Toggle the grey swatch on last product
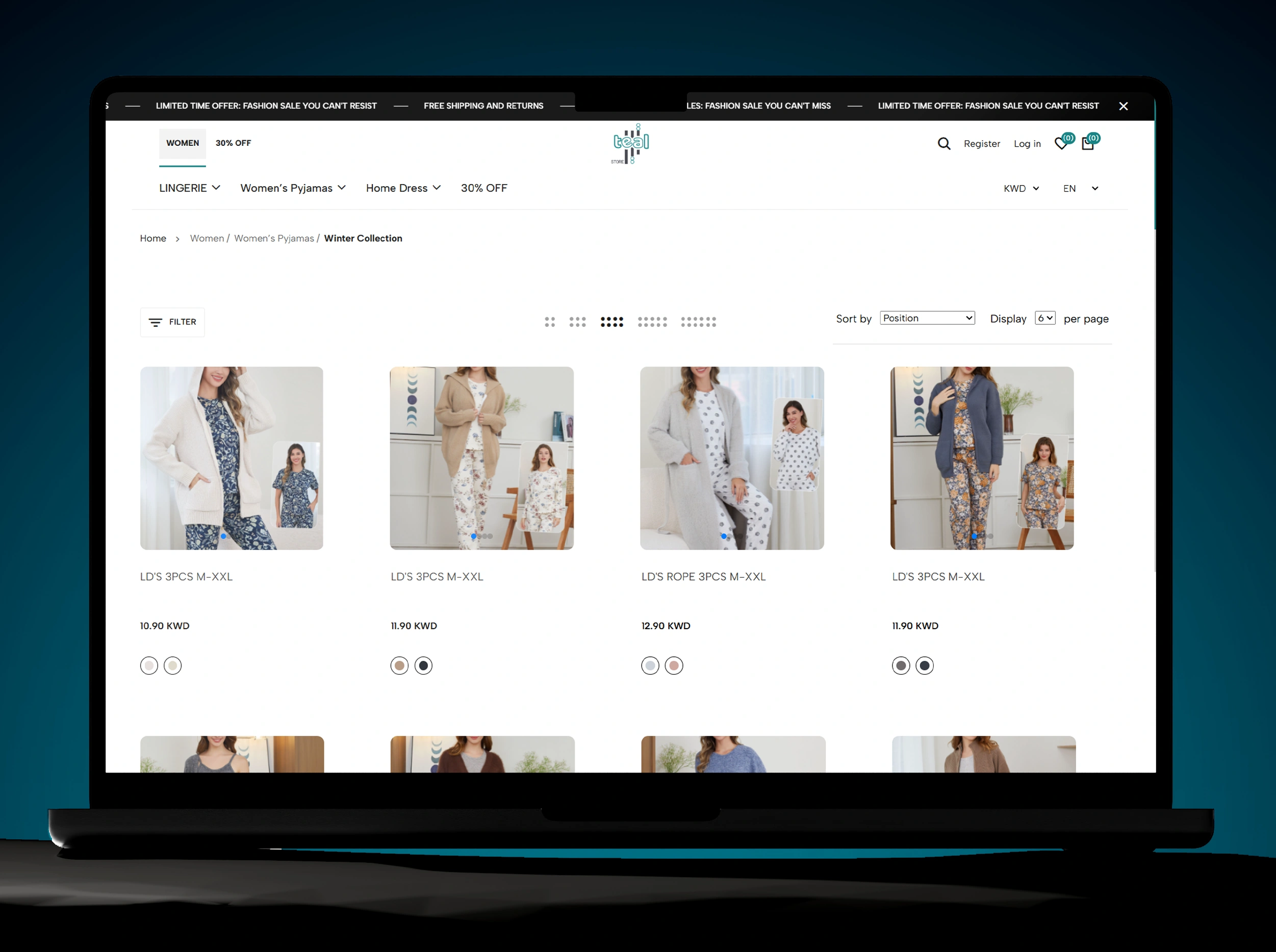Image resolution: width=1276 pixels, height=952 pixels. point(901,665)
